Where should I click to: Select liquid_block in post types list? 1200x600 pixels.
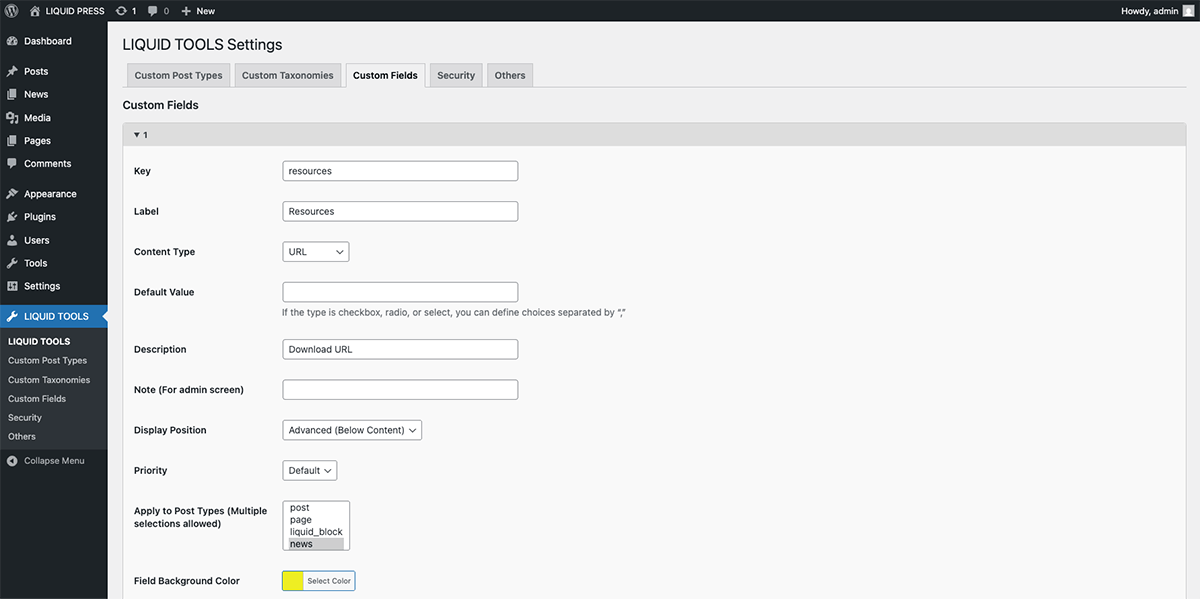(316, 532)
